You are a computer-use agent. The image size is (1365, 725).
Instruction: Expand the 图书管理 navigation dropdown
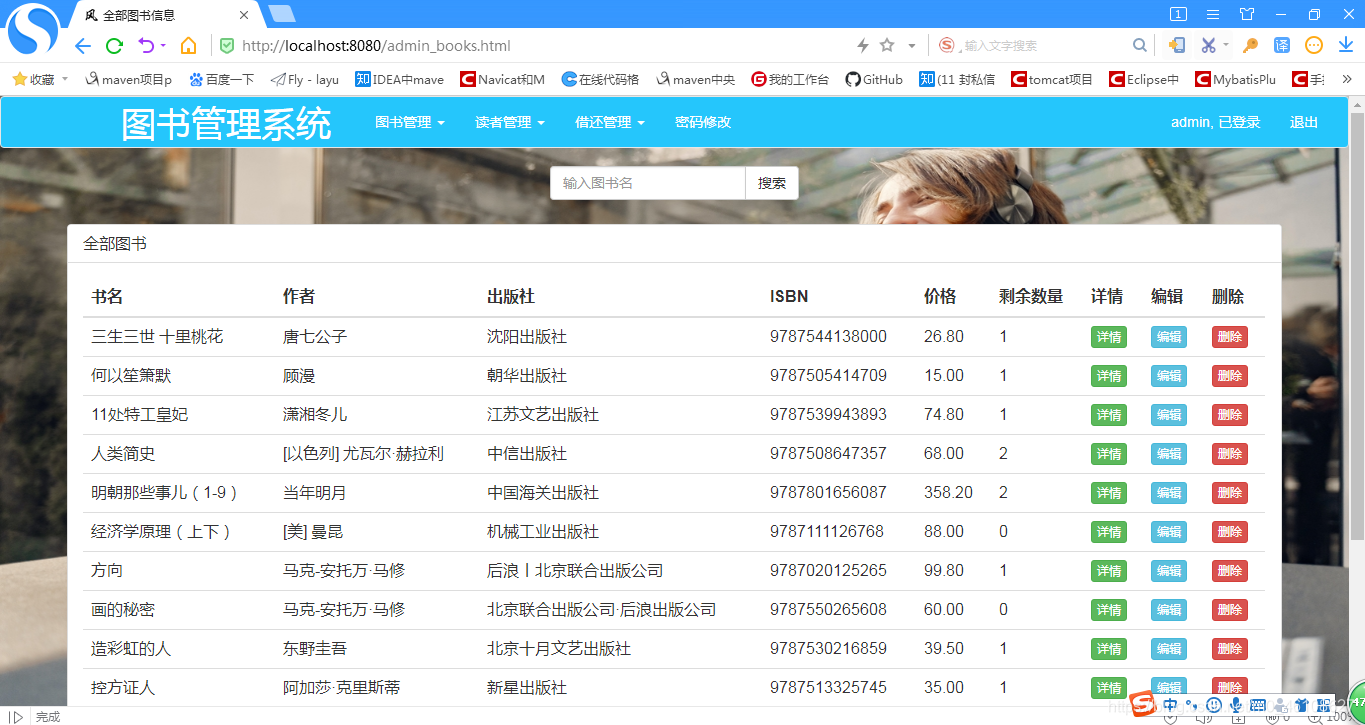tap(409, 122)
